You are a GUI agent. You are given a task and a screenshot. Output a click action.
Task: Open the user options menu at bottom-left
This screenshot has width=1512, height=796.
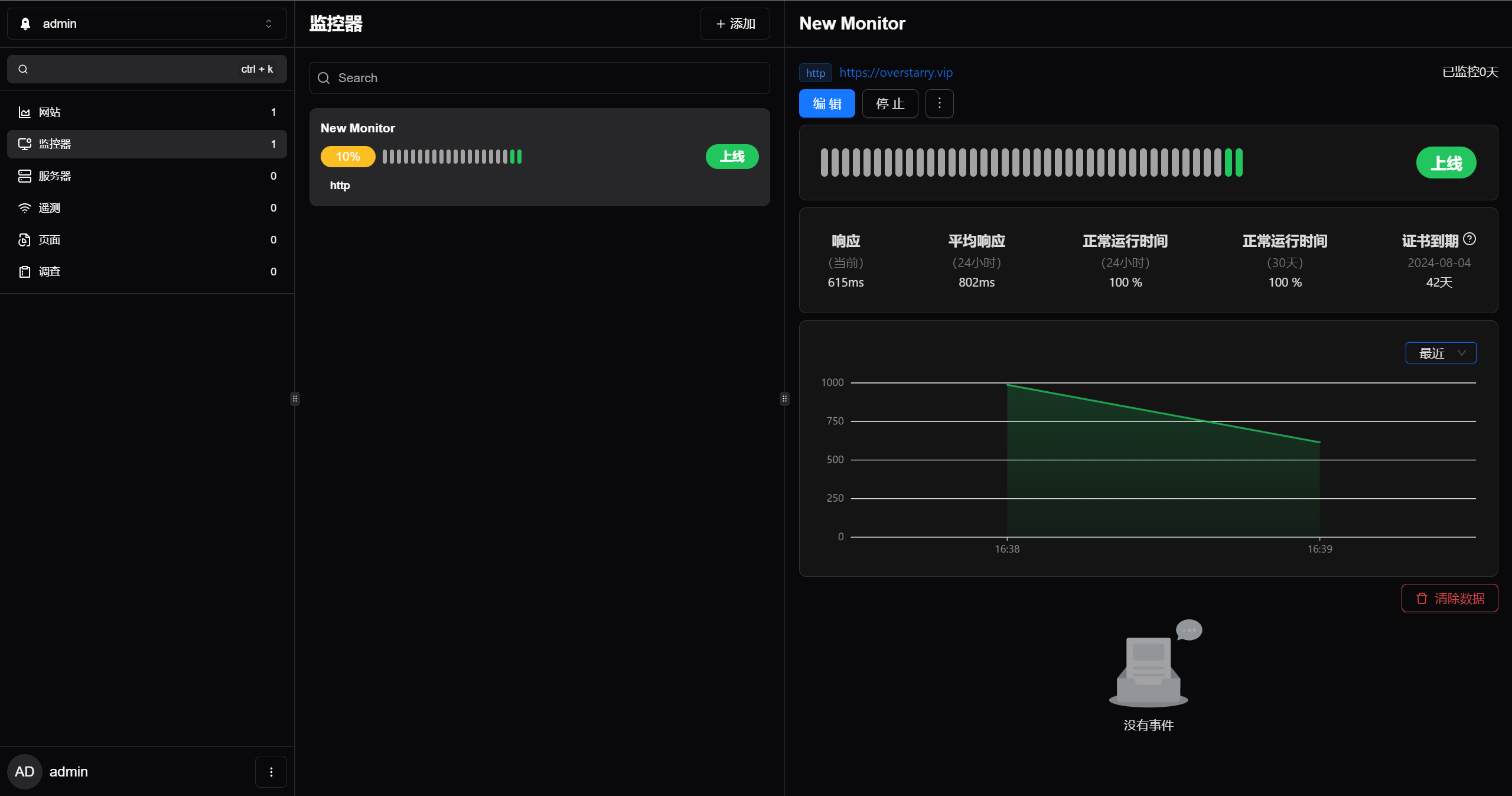click(271, 772)
